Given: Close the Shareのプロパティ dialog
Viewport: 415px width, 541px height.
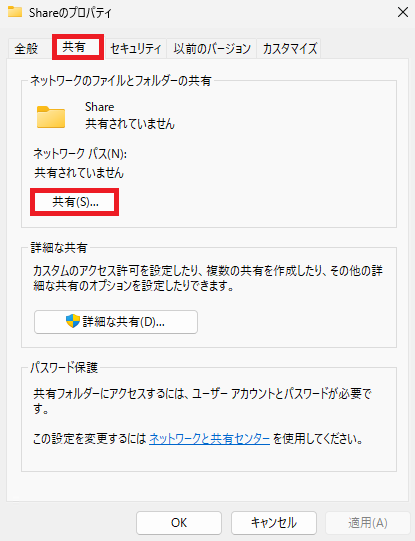Looking at the screenshot, I should 403,12.
